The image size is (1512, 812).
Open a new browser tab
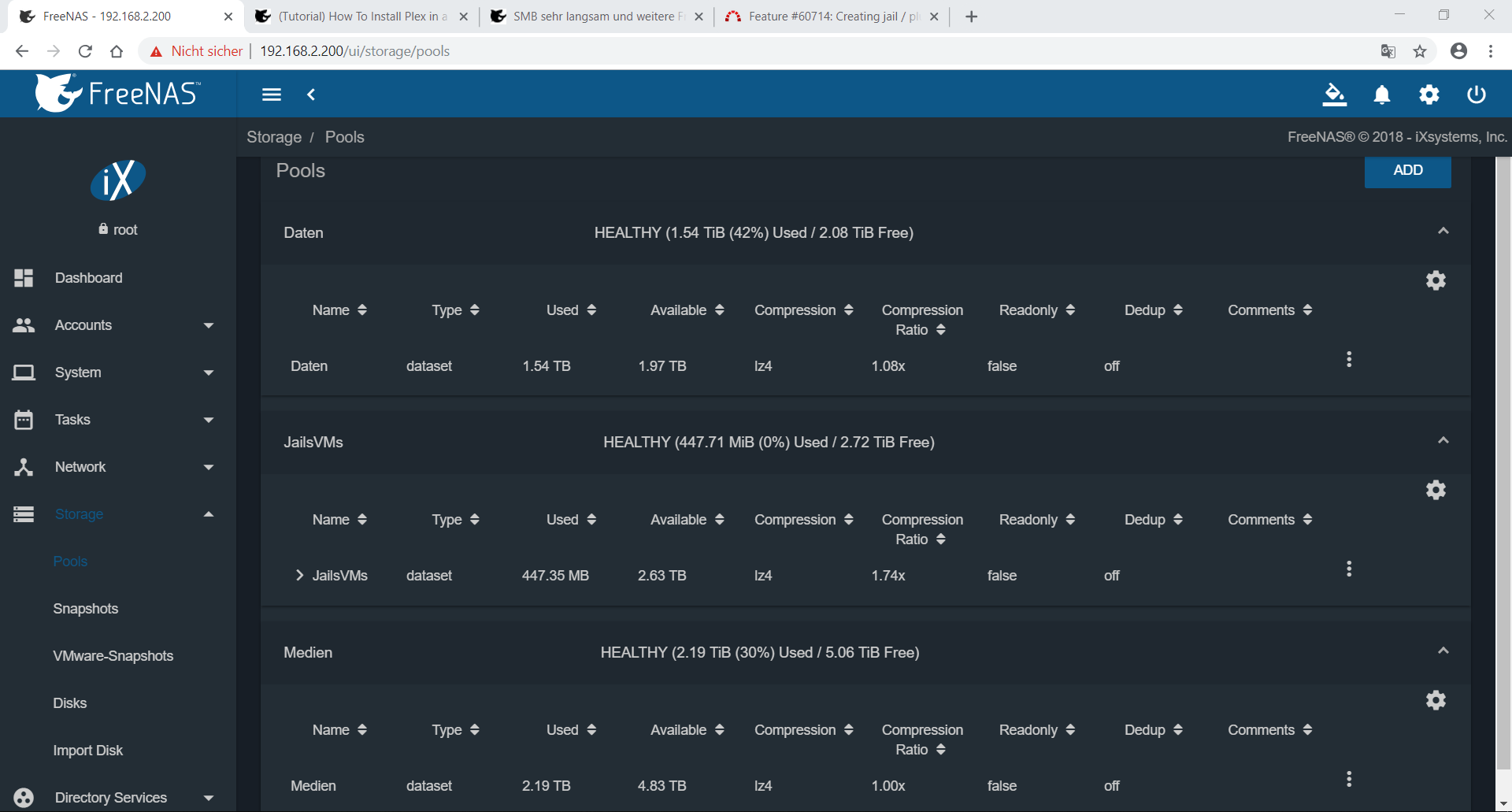pos(972,17)
